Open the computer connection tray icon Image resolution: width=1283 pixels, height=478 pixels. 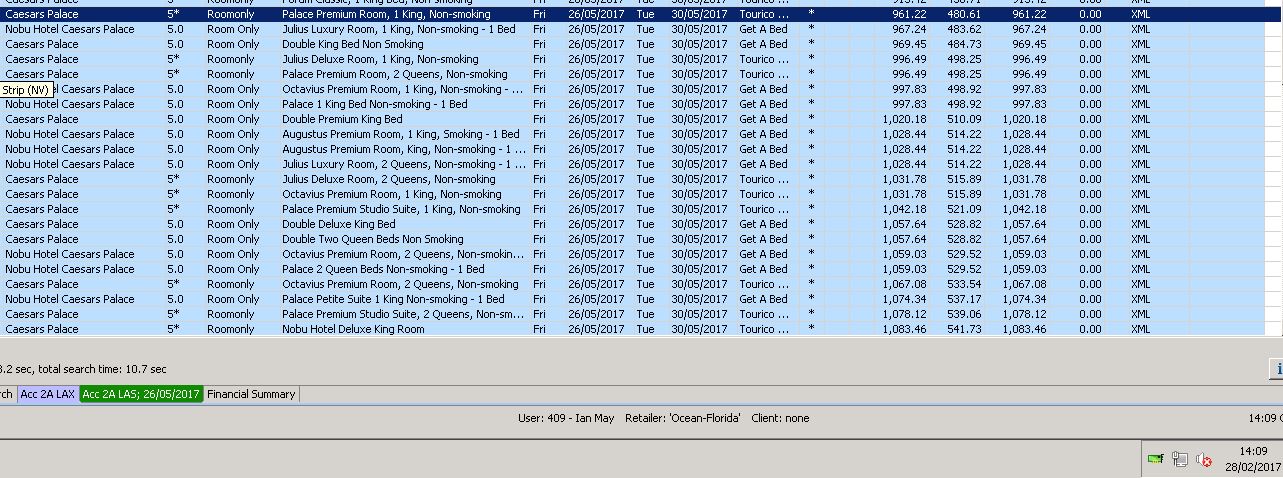pos(1180,460)
